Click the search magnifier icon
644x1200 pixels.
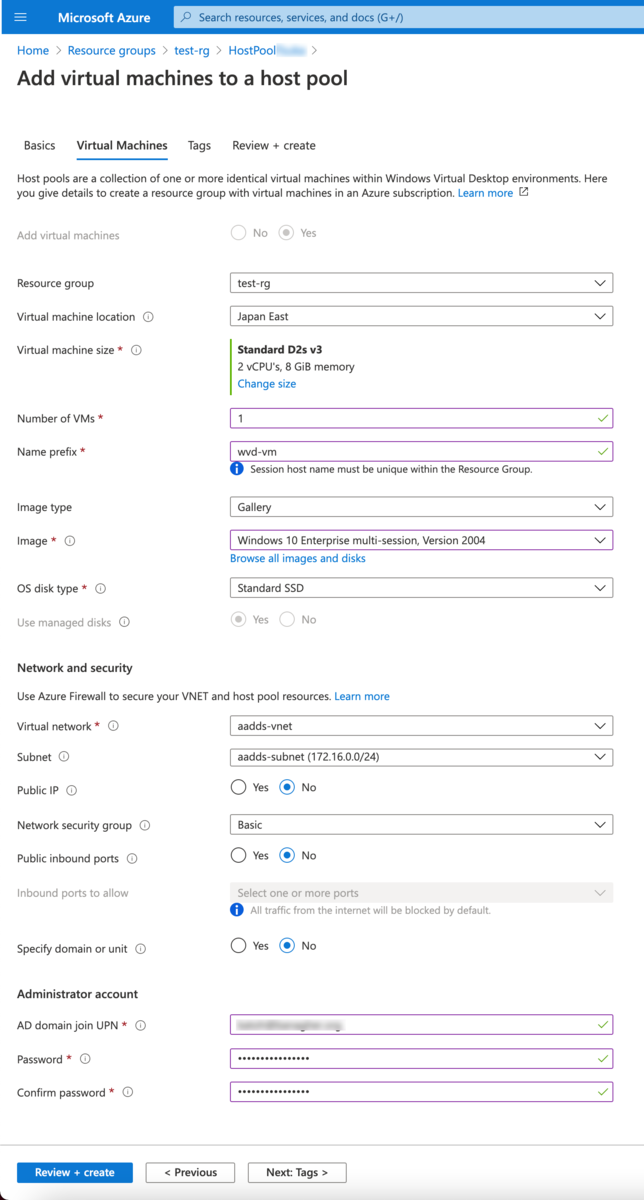coord(187,18)
